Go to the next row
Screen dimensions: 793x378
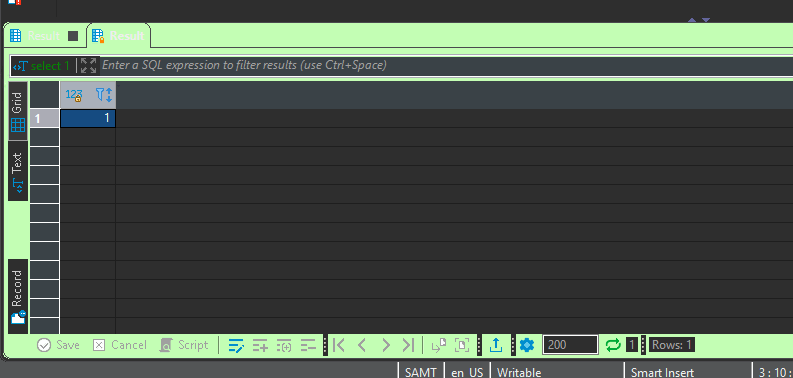pyautogui.click(x=385, y=345)
